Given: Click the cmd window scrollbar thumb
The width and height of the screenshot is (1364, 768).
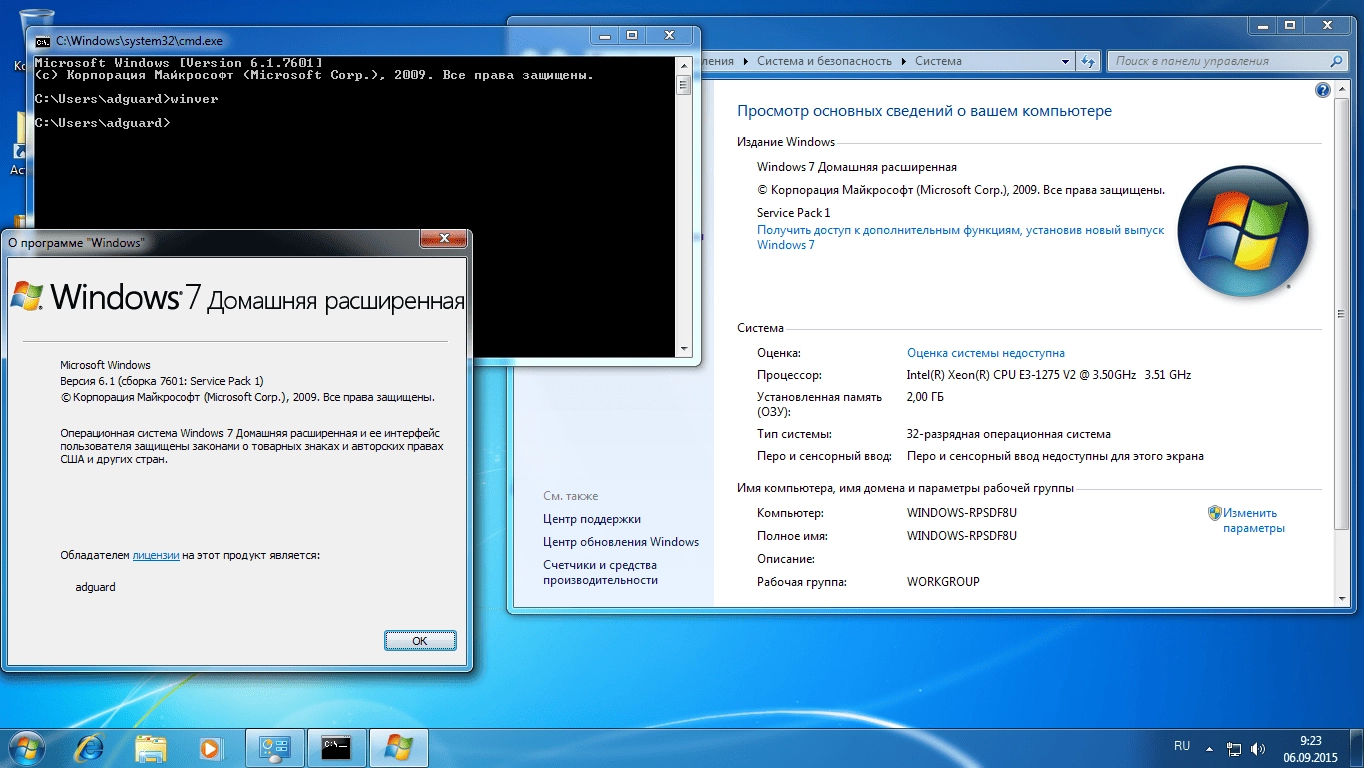Looking at the screenshot, I should coord(684,84).
